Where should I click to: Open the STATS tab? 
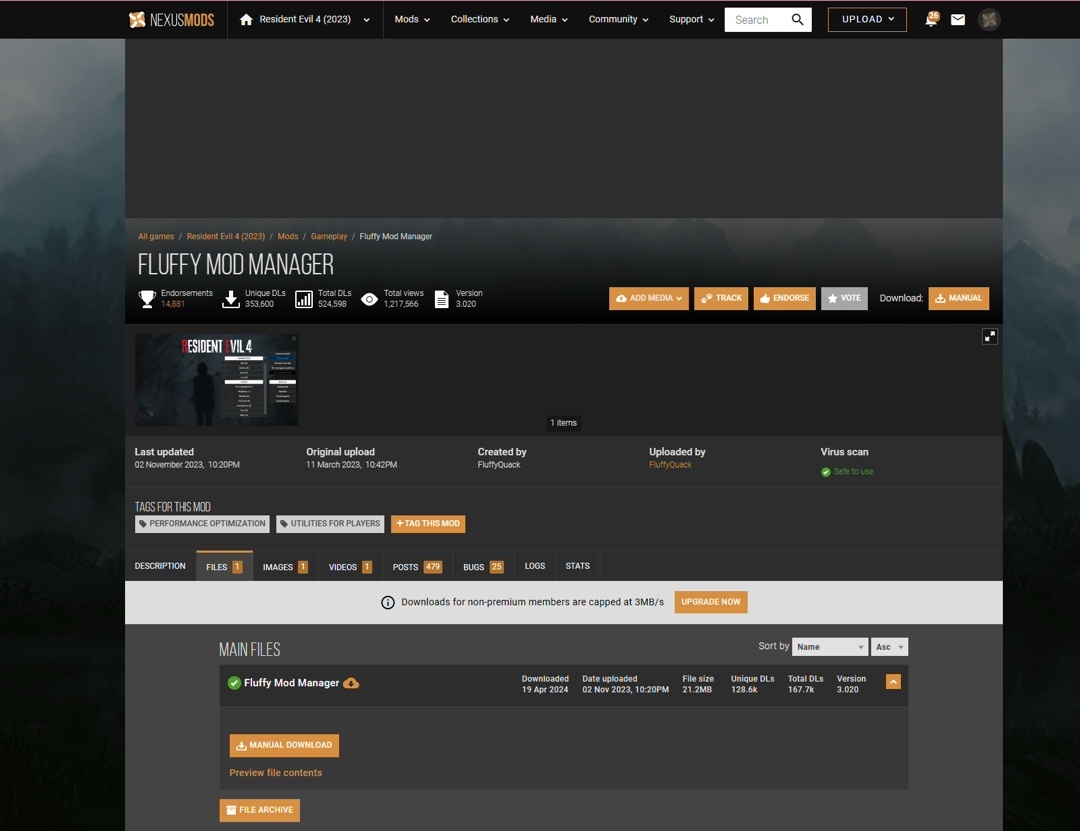click(577, 566)
